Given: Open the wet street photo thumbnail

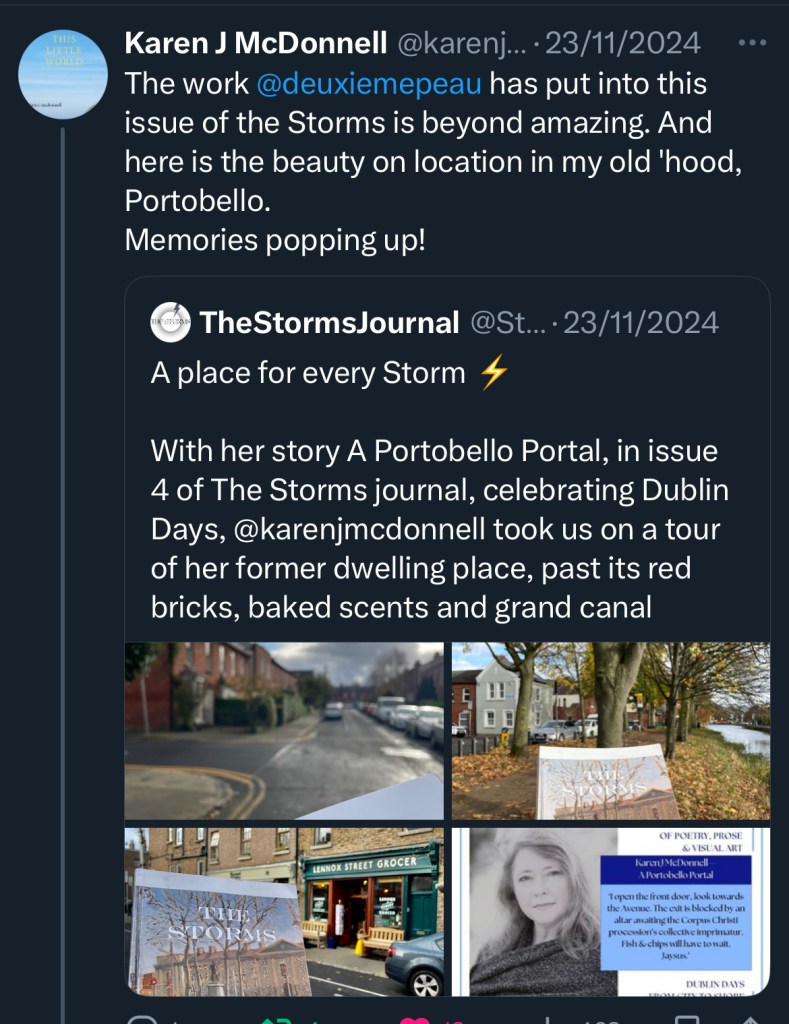Looking at the screenshot, I should click(x=284, y=731).
